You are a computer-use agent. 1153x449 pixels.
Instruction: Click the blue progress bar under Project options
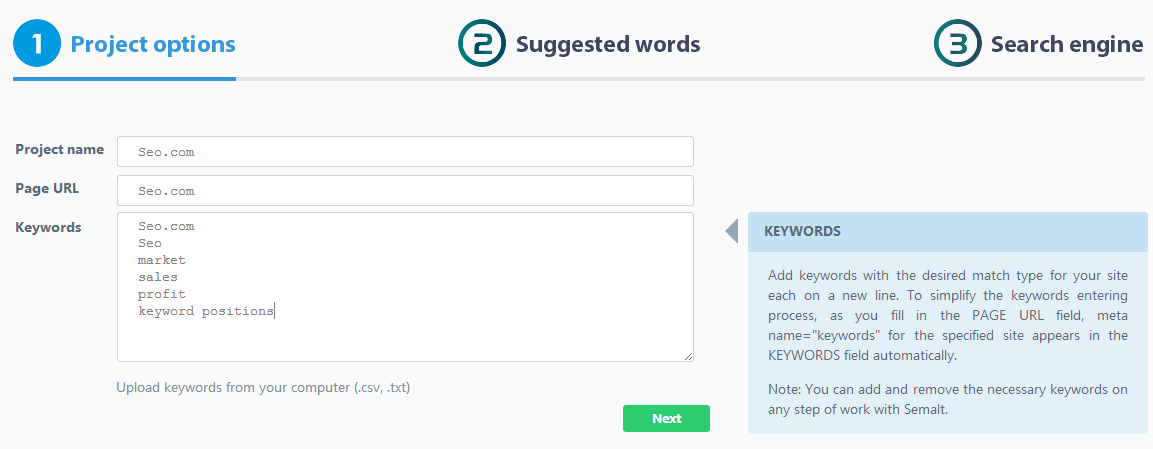124,78
